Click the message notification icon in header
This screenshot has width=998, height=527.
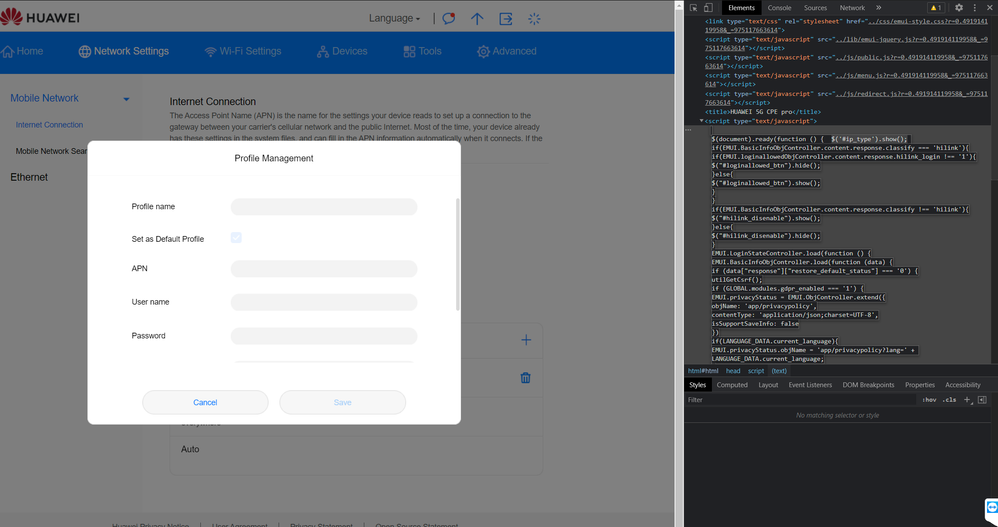(449, 18)
